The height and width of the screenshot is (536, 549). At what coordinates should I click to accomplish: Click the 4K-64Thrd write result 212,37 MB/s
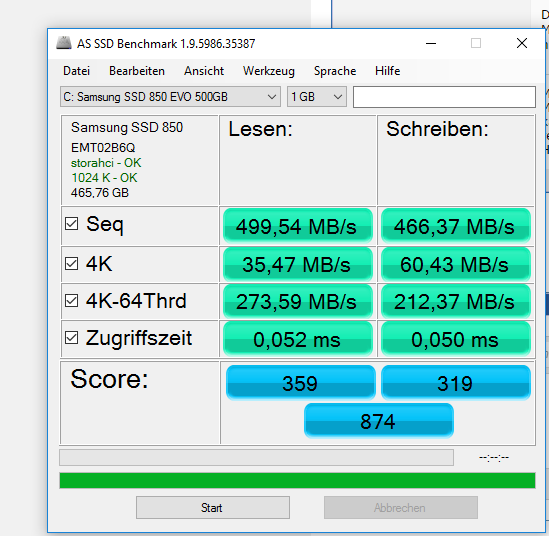(456, 301)
